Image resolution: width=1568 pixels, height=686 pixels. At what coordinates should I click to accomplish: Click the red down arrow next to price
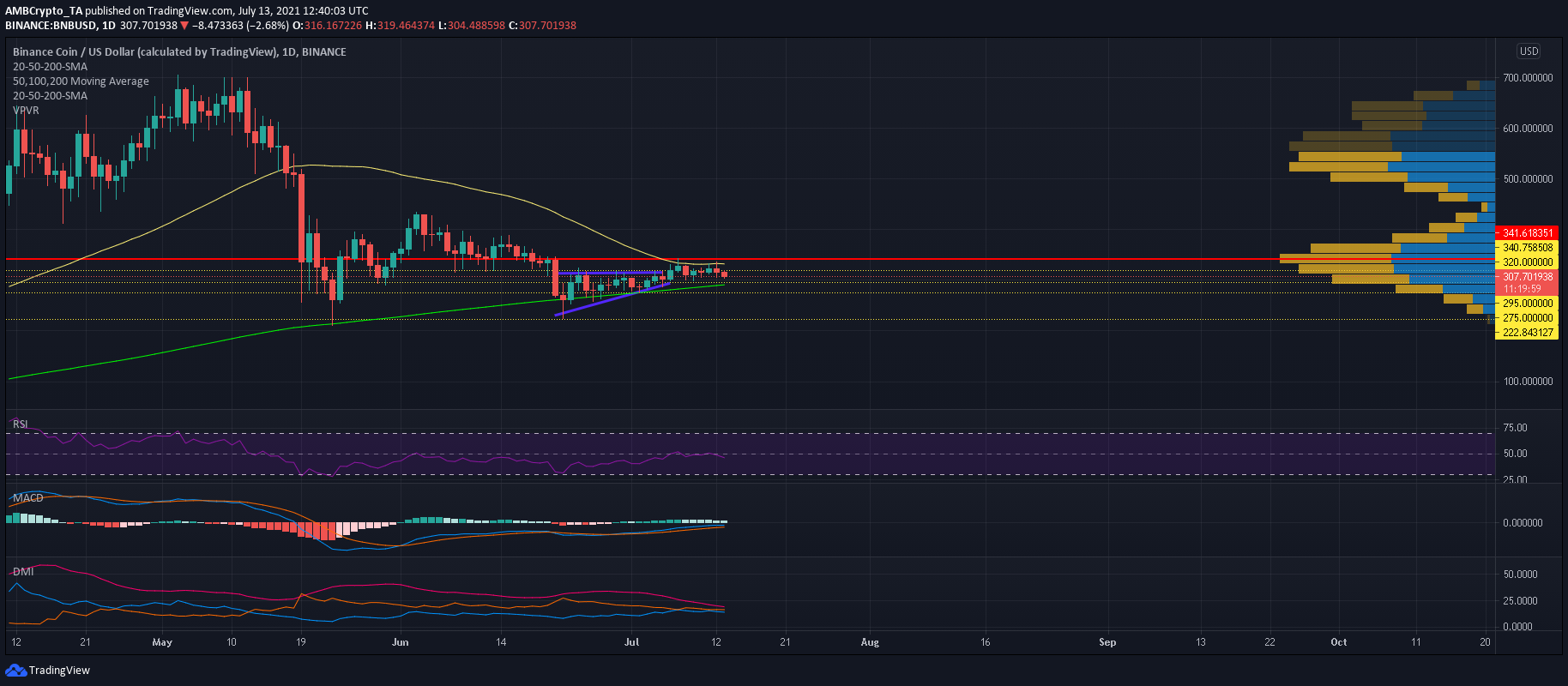184,26
